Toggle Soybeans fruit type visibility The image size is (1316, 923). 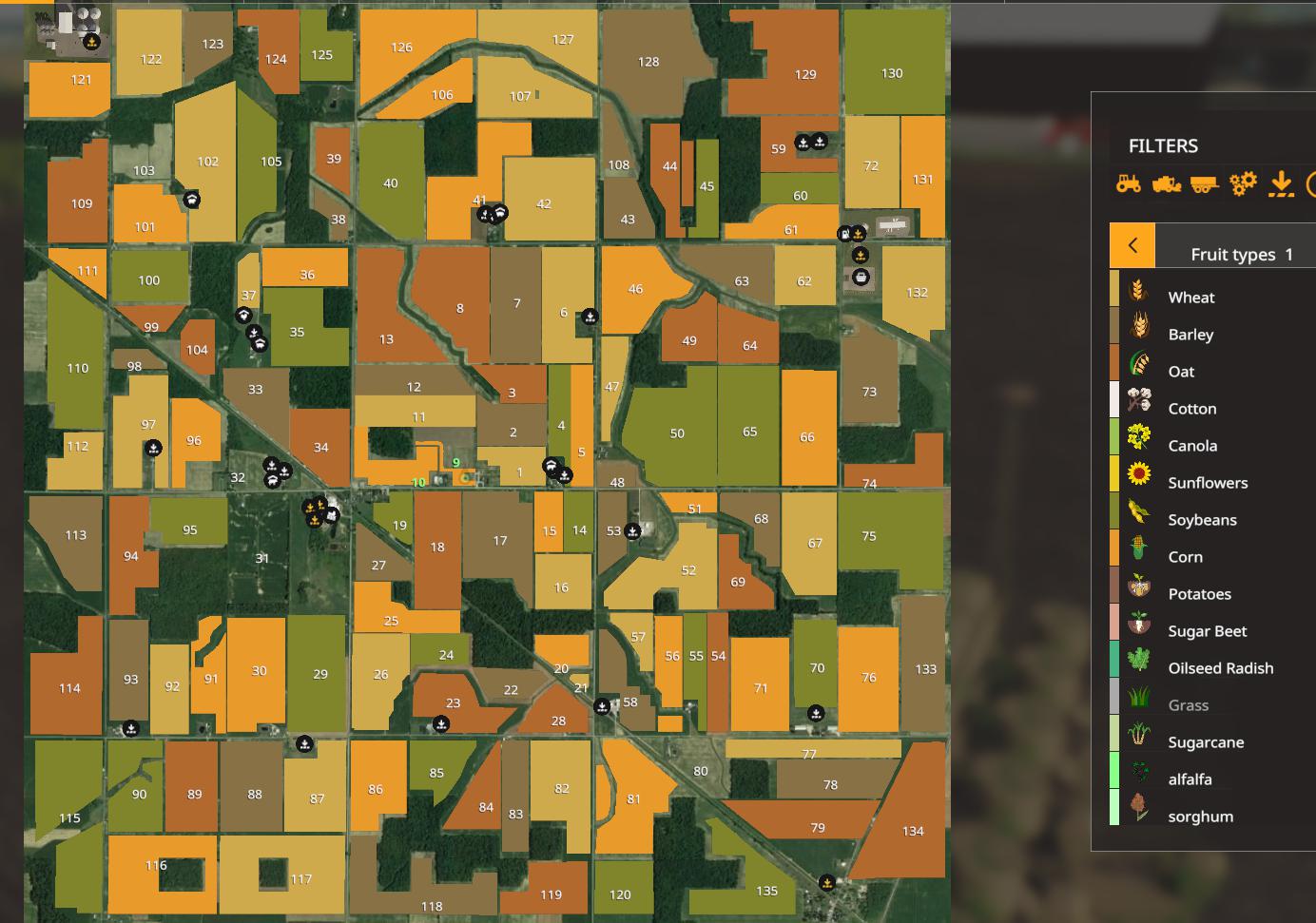pyautogui.click(x=1202, y=520)
